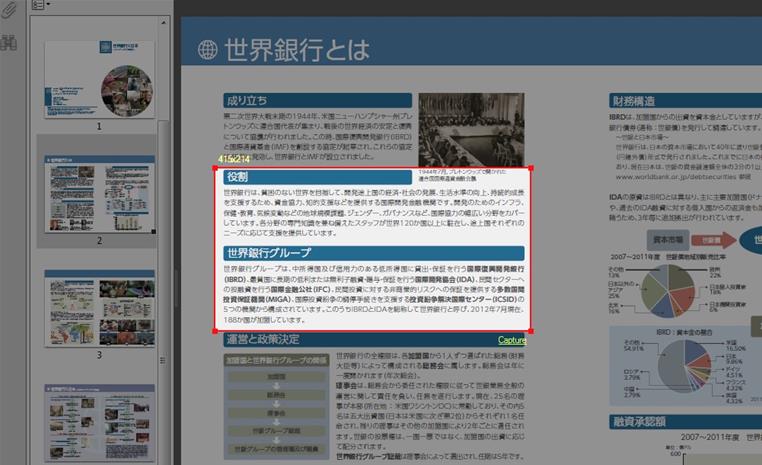762x465 pixels.
Task: Select page 3 thumbnail
Action: coord(98,307)
